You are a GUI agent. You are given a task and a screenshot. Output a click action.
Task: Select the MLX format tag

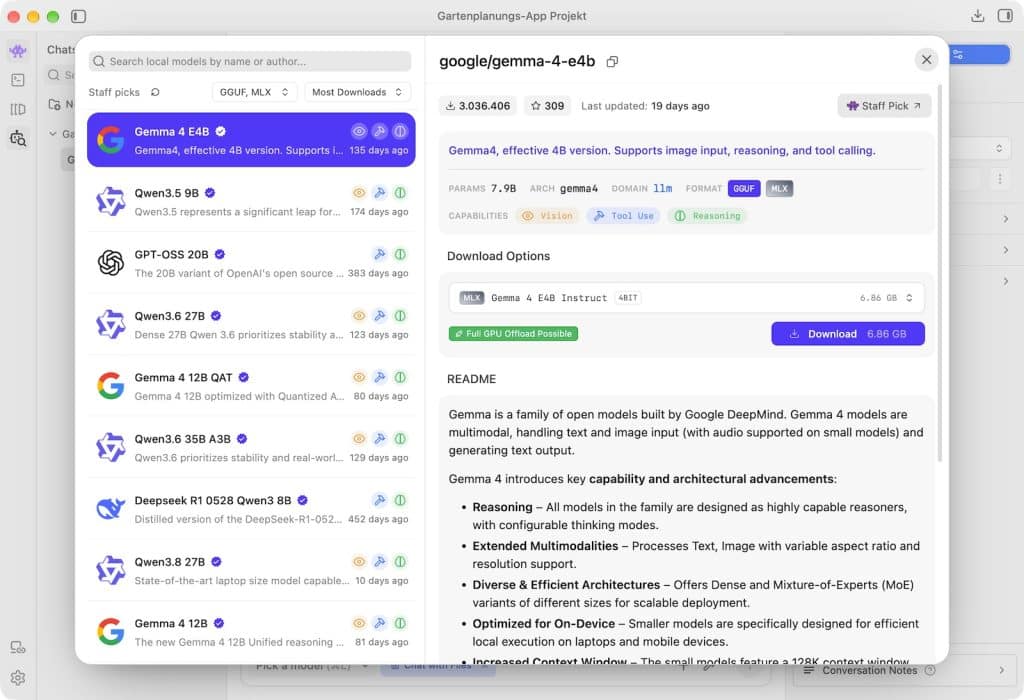click(x=779, y=189)
